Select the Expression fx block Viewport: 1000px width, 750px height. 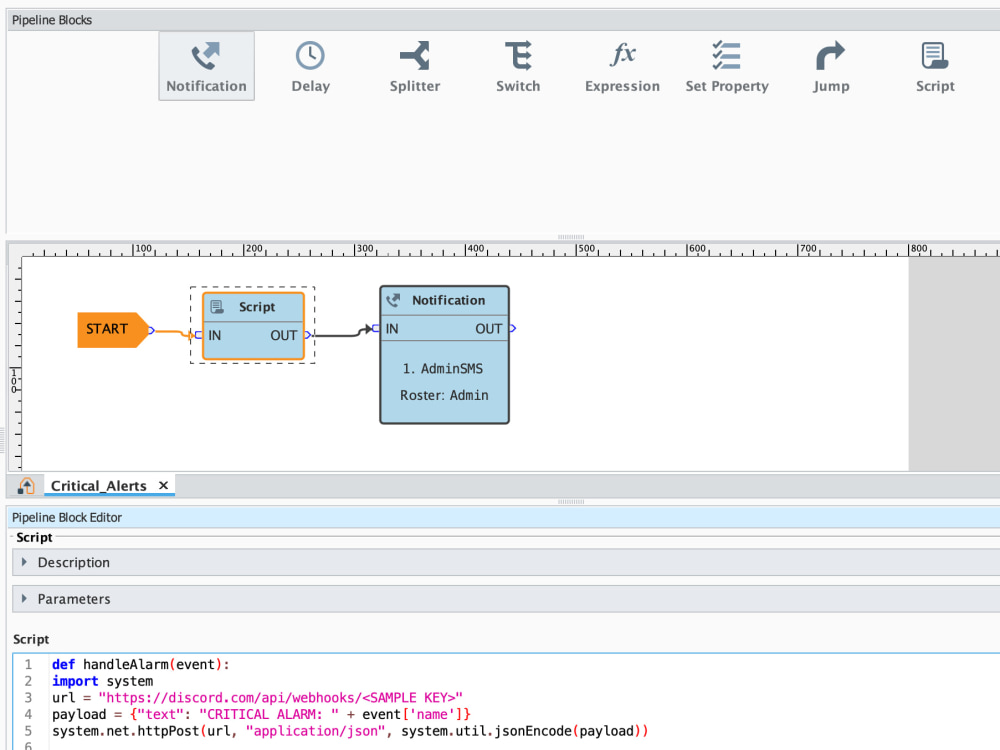click(x=622, y=66)
